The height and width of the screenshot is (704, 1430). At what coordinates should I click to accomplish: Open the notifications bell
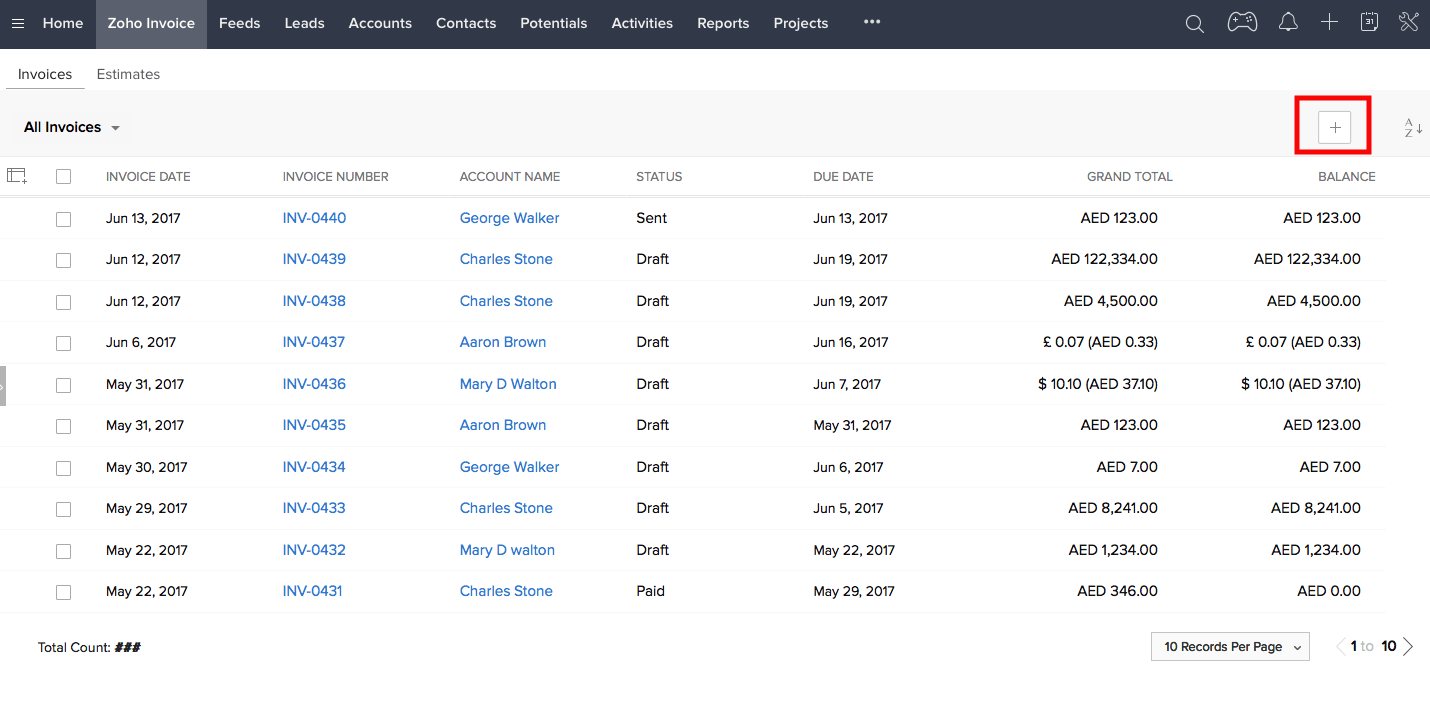pos(1288,22)
